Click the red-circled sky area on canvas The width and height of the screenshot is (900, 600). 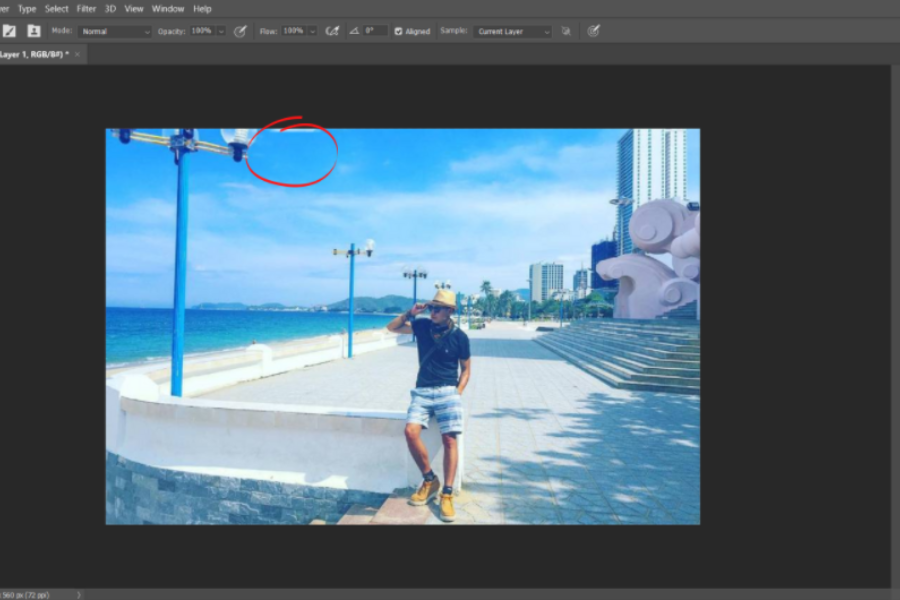(291, 153)
